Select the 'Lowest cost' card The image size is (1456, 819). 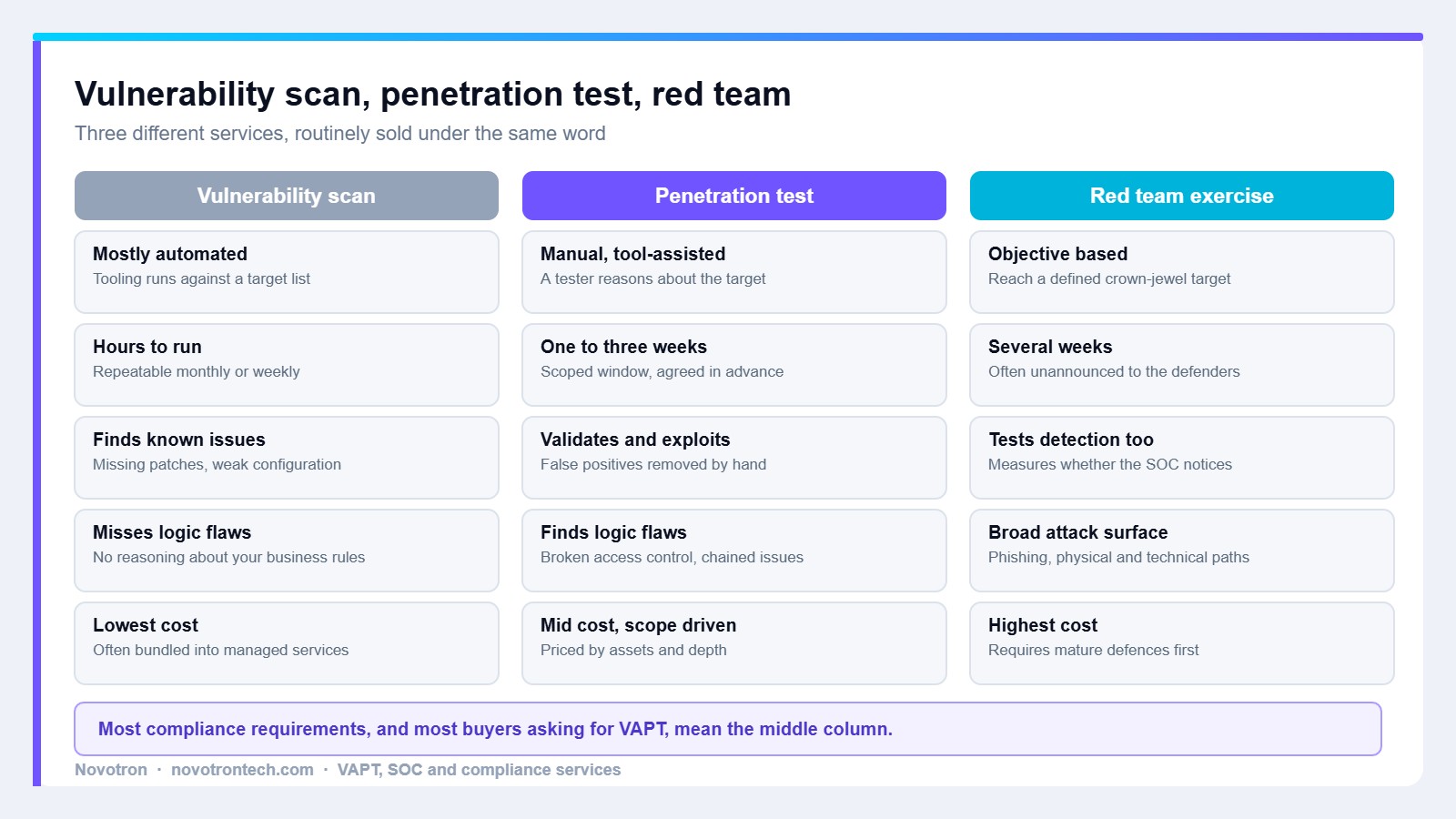tap(287, 643)
